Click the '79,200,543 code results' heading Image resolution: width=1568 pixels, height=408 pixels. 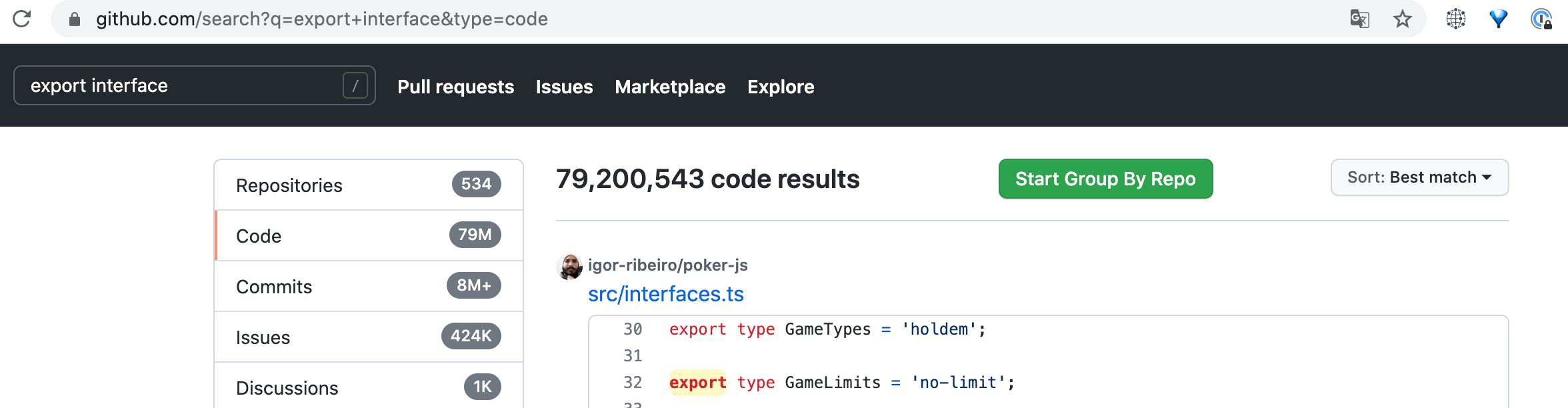coord(707,179)
